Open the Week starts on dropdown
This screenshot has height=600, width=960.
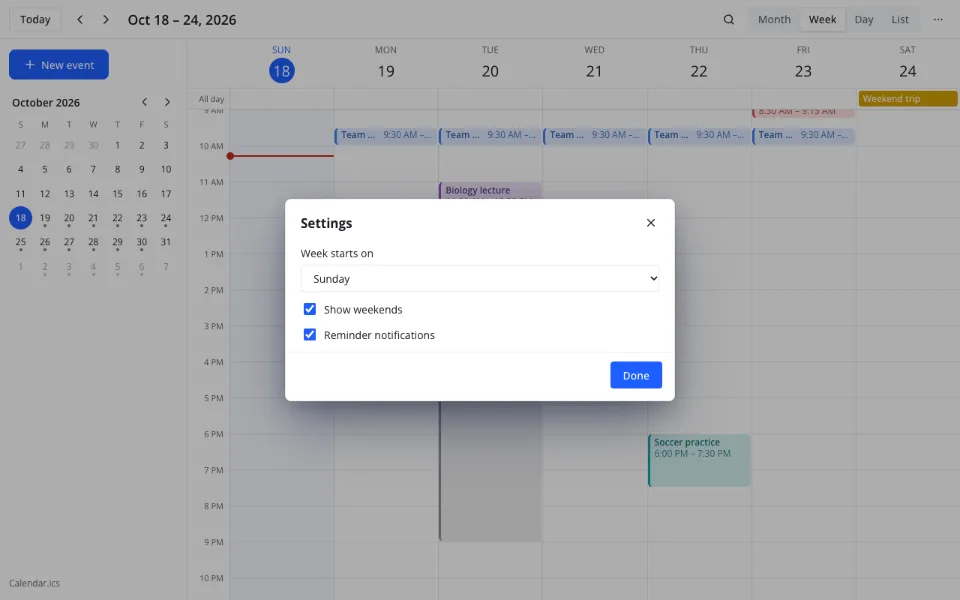(x=479, y=279)
